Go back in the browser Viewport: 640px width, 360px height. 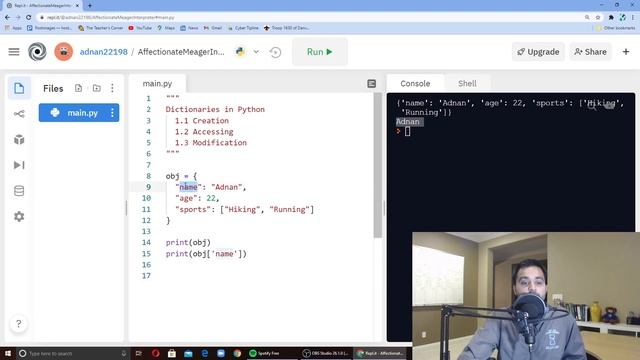(x=7, y=18)
